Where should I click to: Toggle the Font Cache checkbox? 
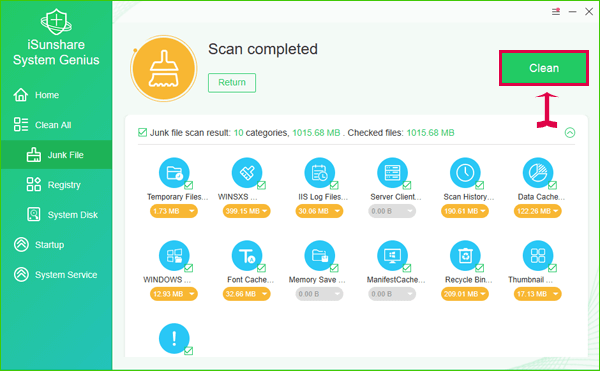click(x=261, y=268)
